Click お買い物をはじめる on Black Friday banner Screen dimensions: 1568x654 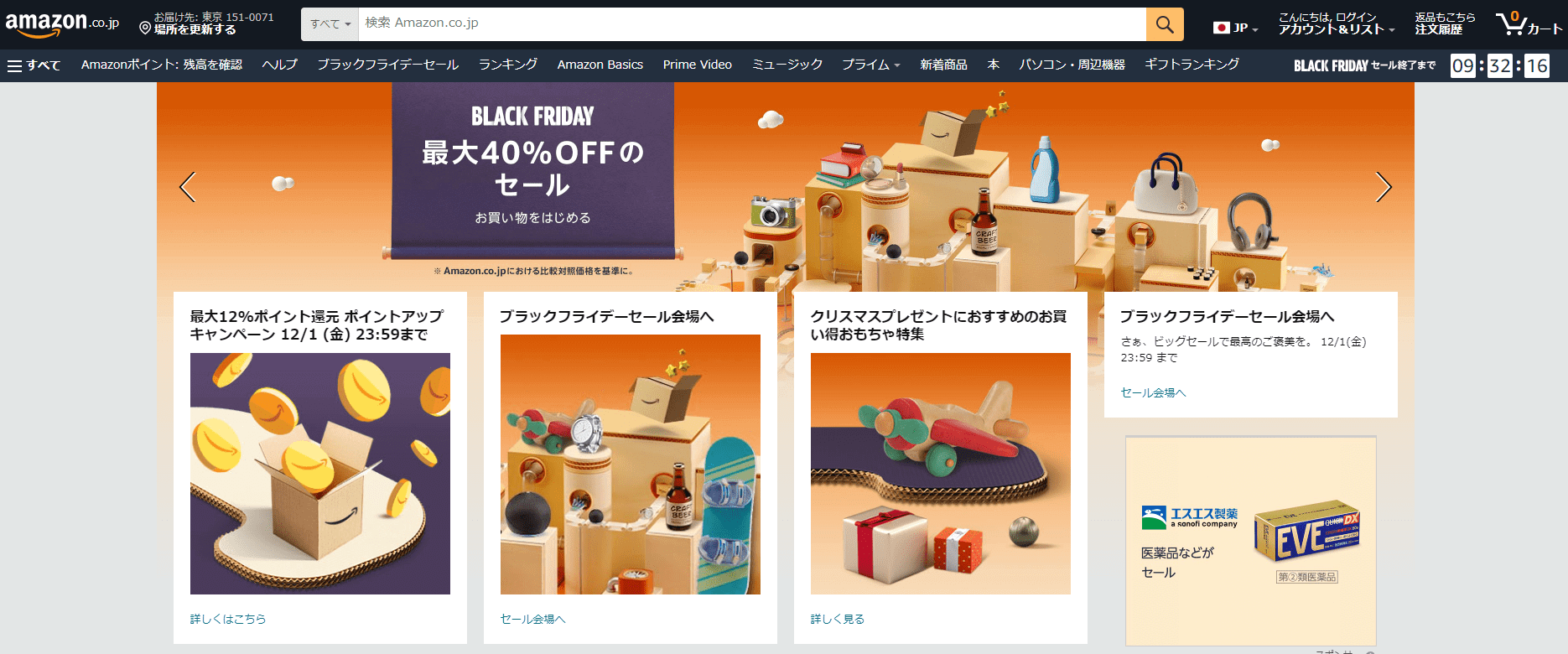532,218
